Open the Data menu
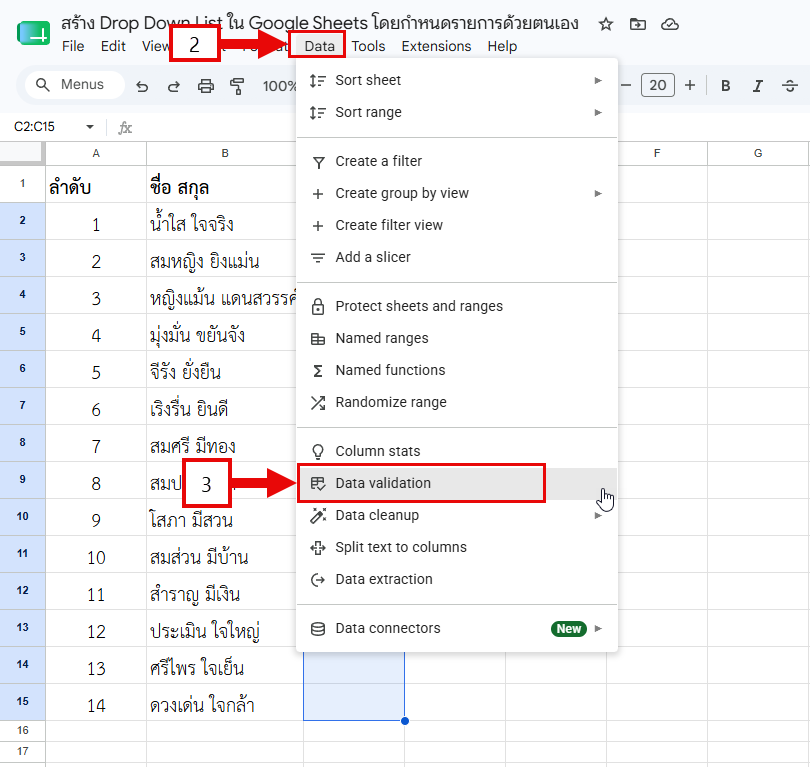810x767 pixels. coord(319,46)
